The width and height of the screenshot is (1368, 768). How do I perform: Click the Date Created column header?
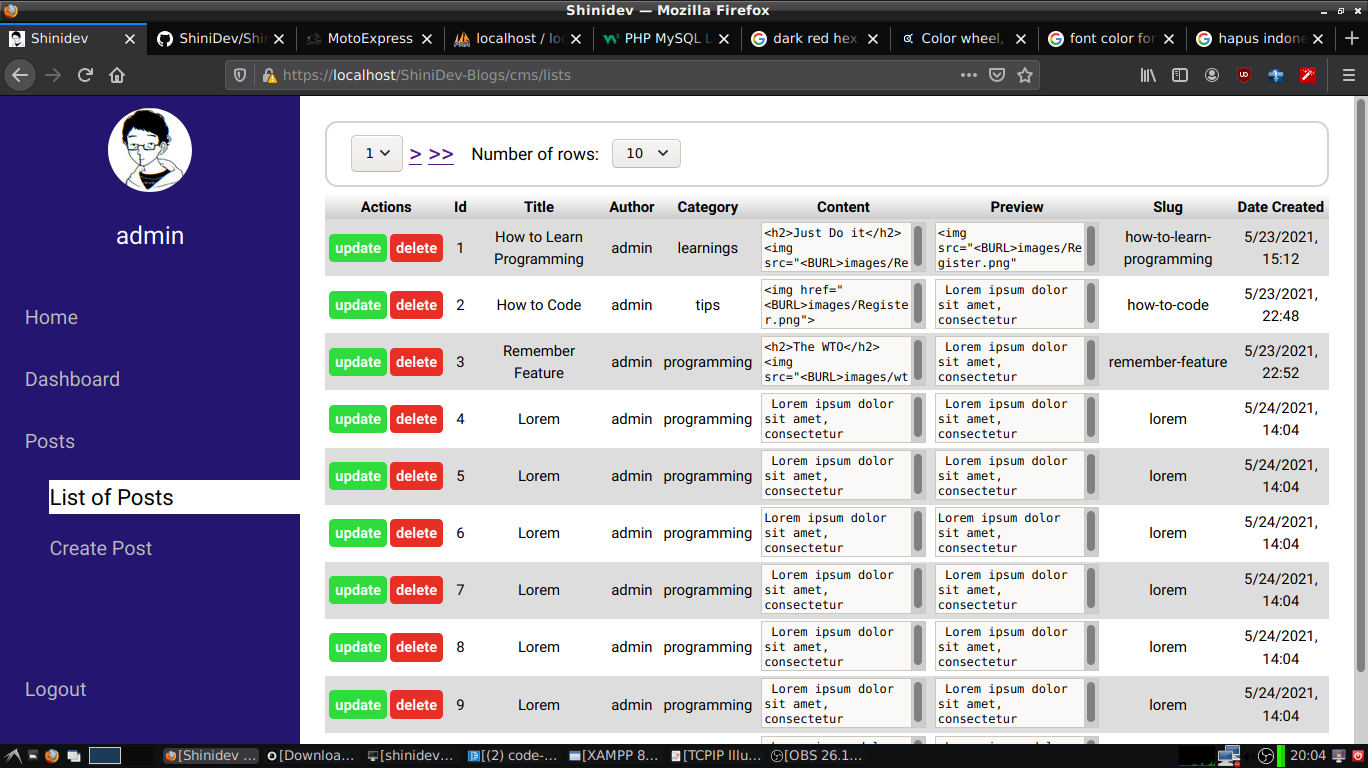click(1280, 207)
